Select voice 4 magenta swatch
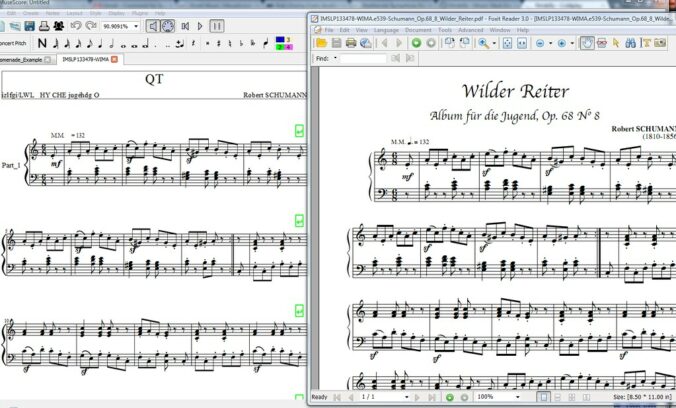This screenshot has width=676, height=408. click(x=288, y=47)
